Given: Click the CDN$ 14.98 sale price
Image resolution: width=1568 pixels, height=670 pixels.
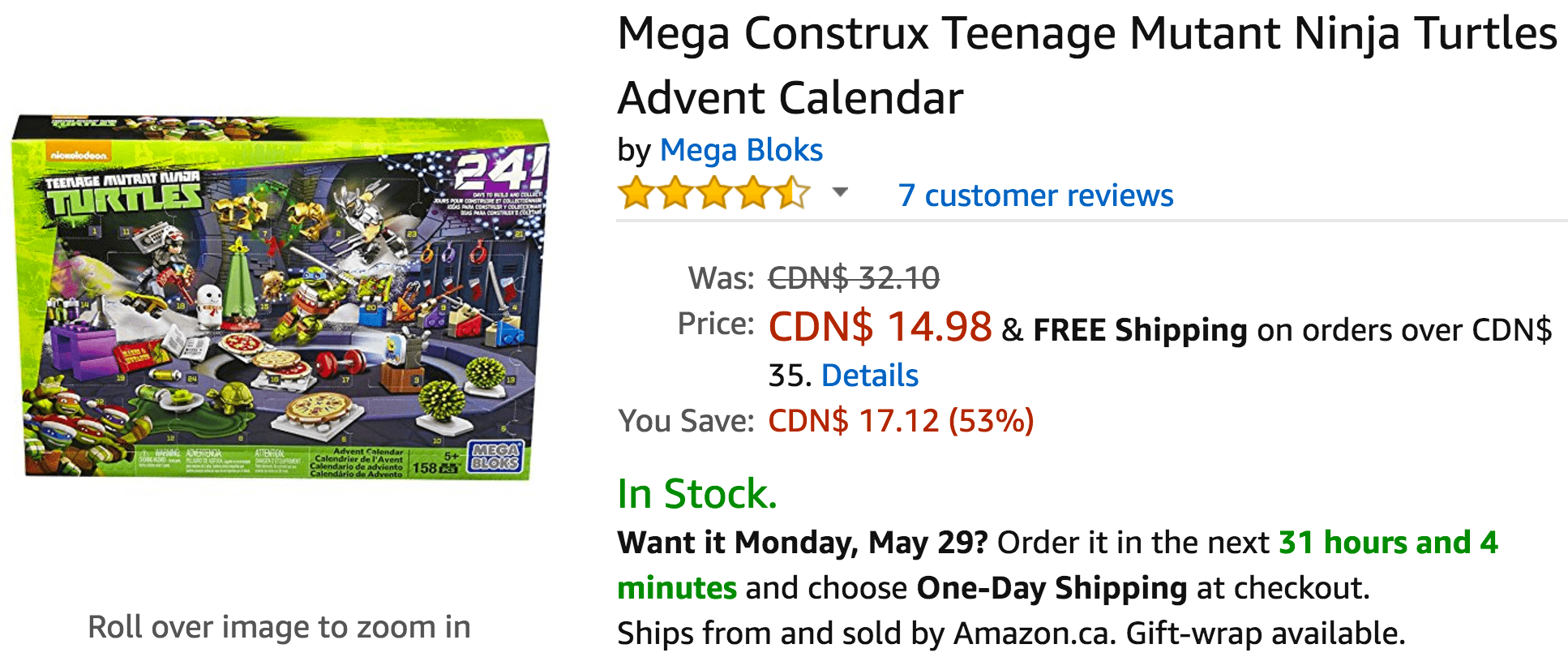Looking at the screenshot, I should 880,327.
